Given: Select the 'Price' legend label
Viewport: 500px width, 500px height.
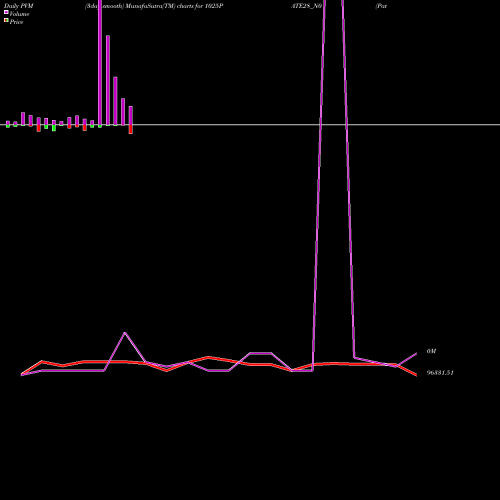Looking at the screenshot, I should pos(16,22).
